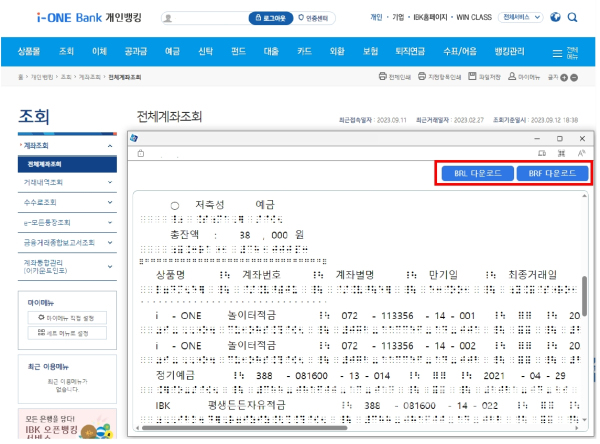Screen dimensions: 600x444
Task: Open the 전체메뉴 hamburger icon
Action: coord(557,53)
